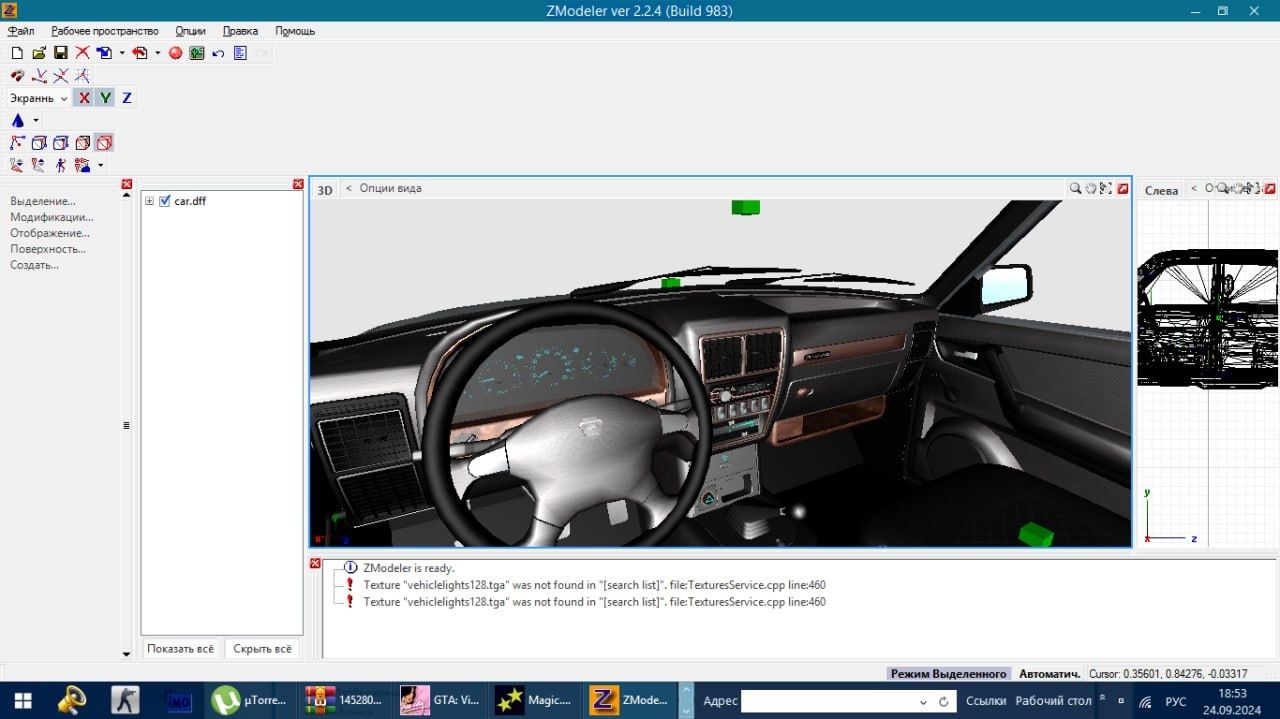Open the Поверхность... command group
Image resolution: width=1280 pixels, height=719 pixels.
click(48, 249)
